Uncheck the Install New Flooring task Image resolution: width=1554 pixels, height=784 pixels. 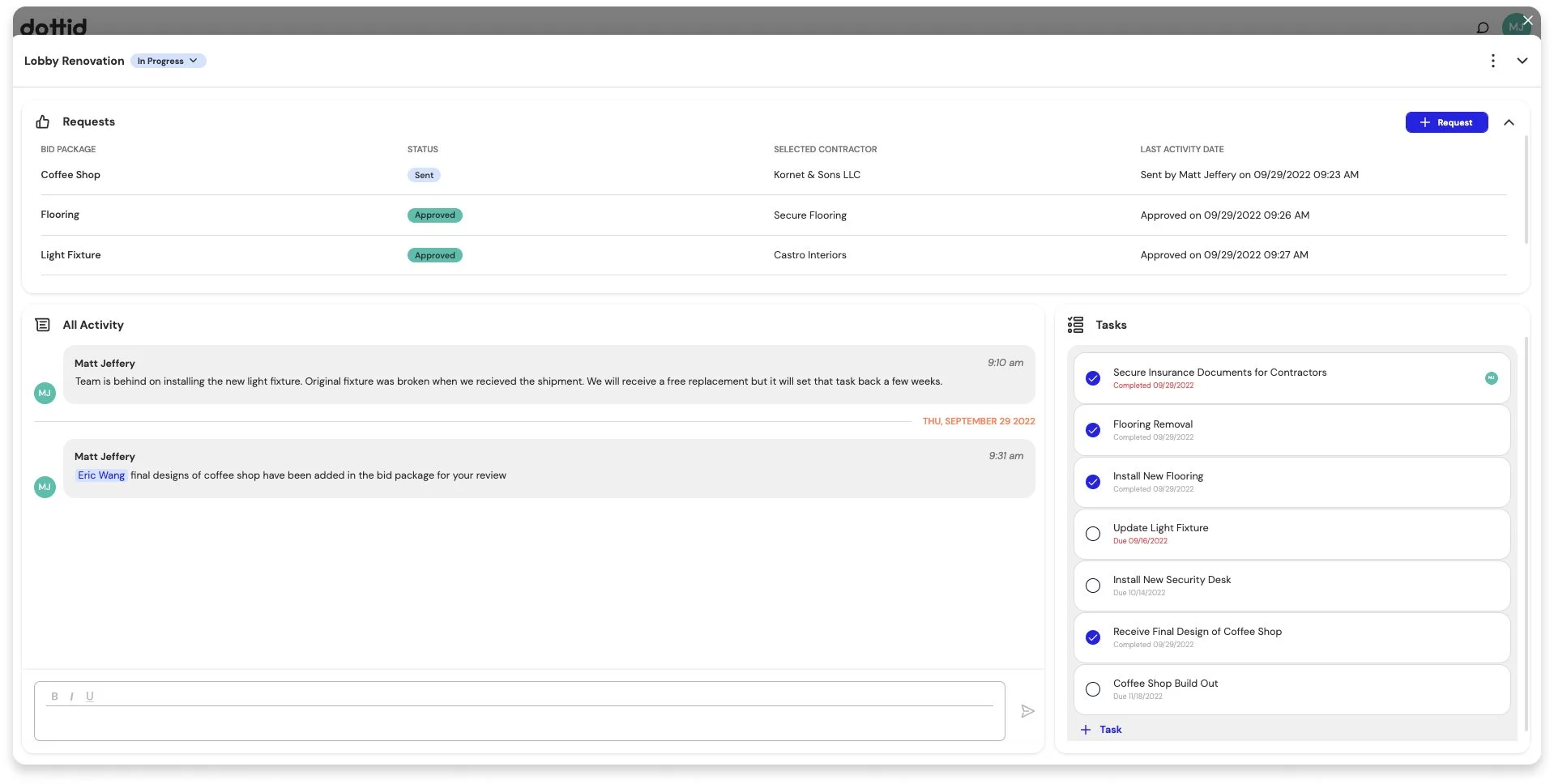click(1093, 482)
